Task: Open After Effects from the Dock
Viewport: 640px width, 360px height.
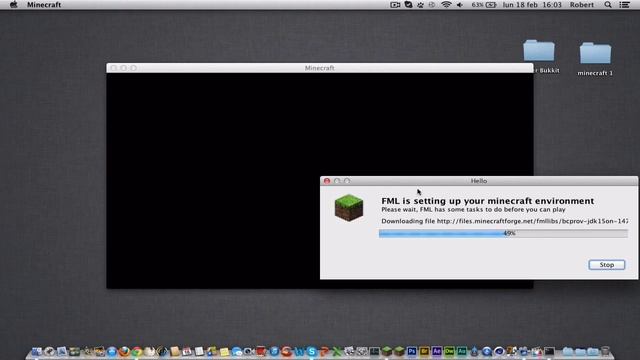Action: click(437, 351)
